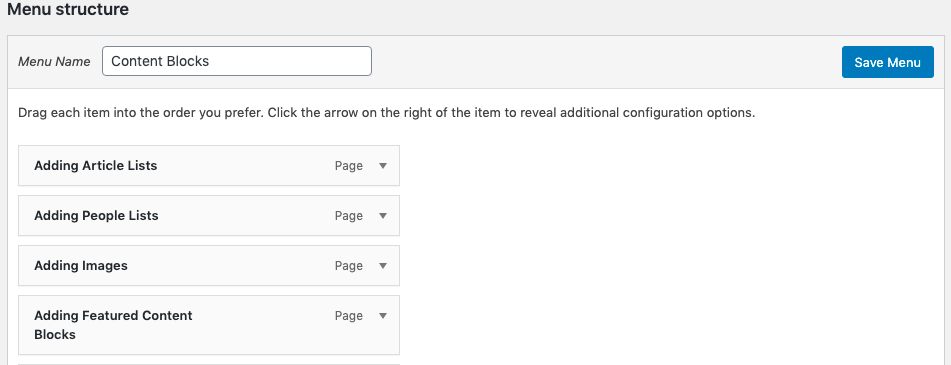Select the Adding People Lists title
The width and height of the screenshot is (951, 365).
tap(96, 215)
